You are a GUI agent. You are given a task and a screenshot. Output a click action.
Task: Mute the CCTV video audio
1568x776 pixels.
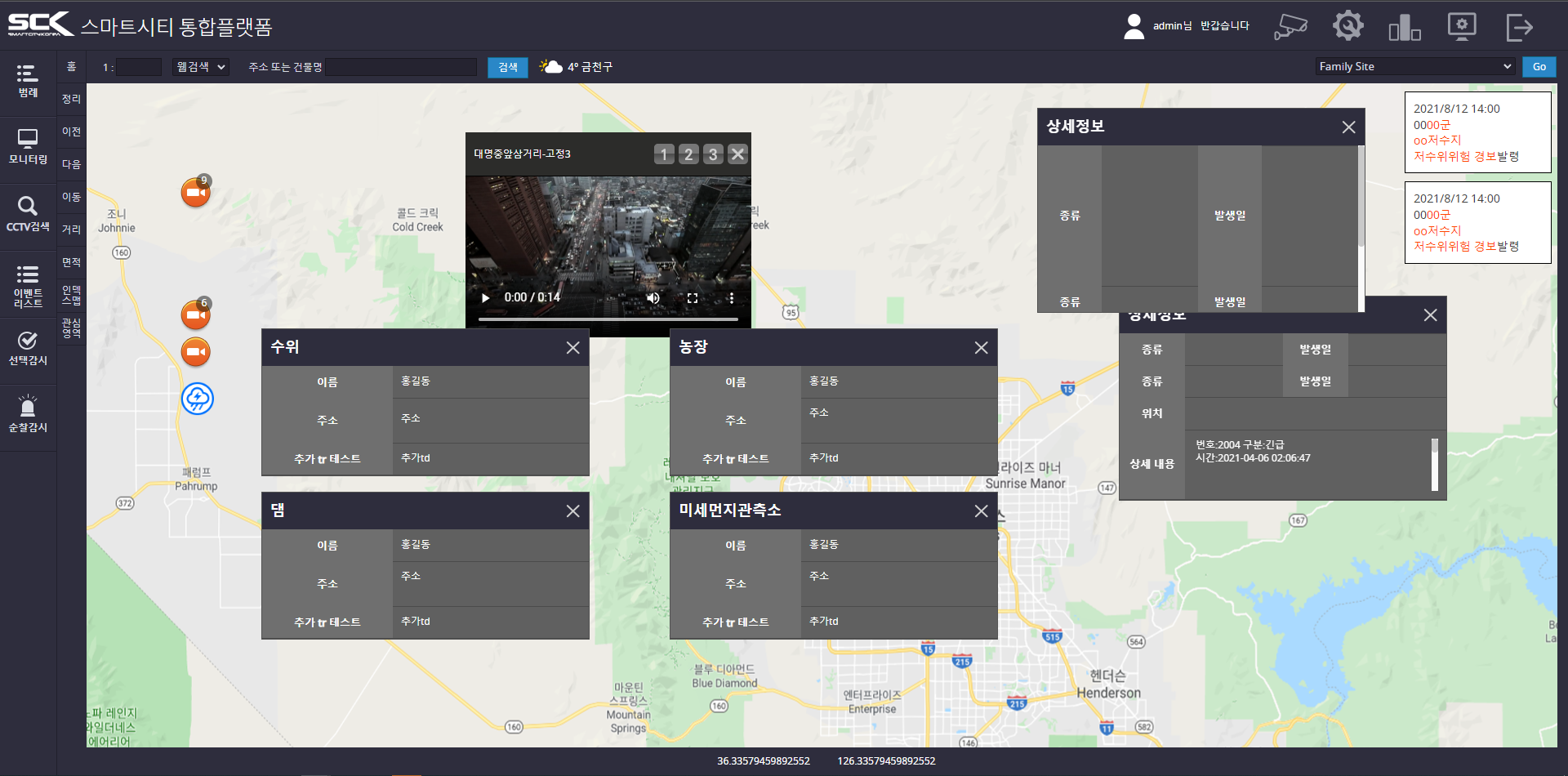coord(653,298)
